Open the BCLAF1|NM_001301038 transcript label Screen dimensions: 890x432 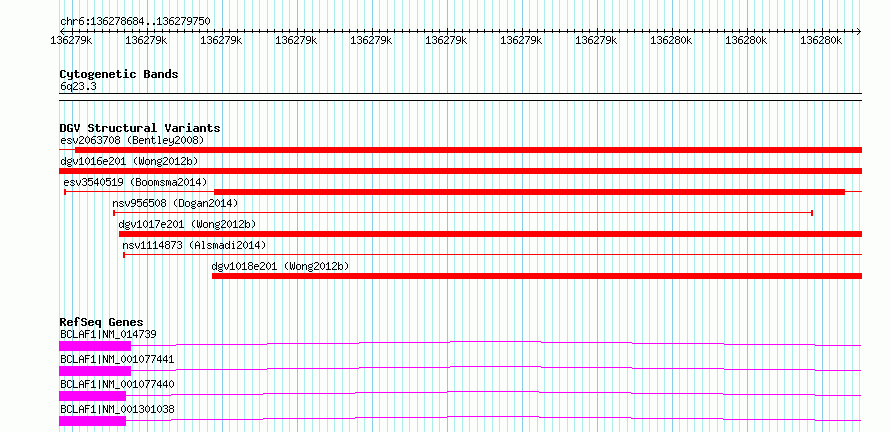tap(117, 409)
